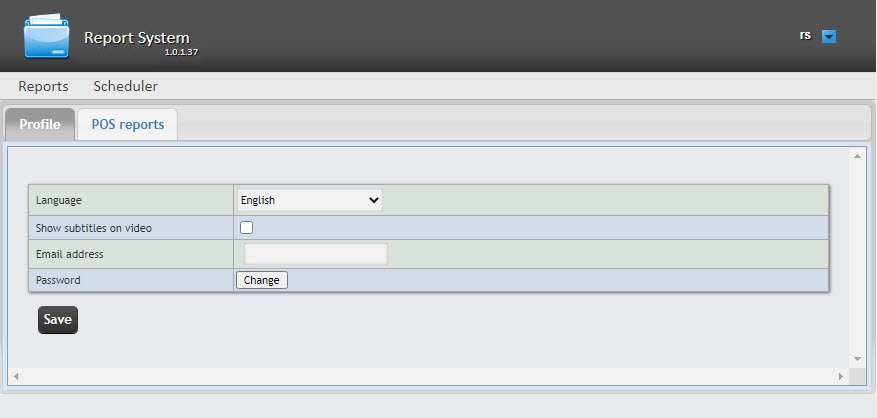877x418 pixels.
Task: Save the profile settings
Action: (x=57, y=320)
